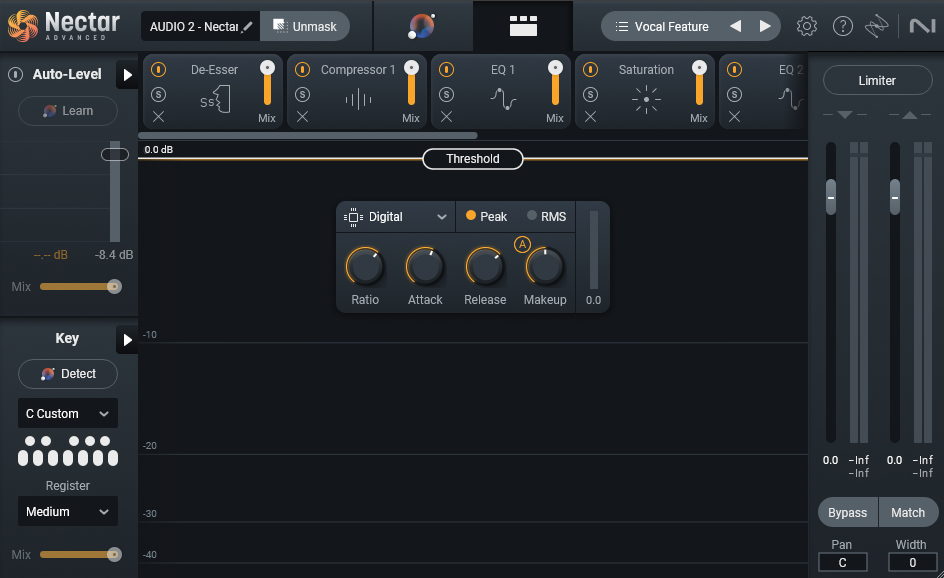Load the next preset
The image size is (944, 578).
(x=765, y=26)
